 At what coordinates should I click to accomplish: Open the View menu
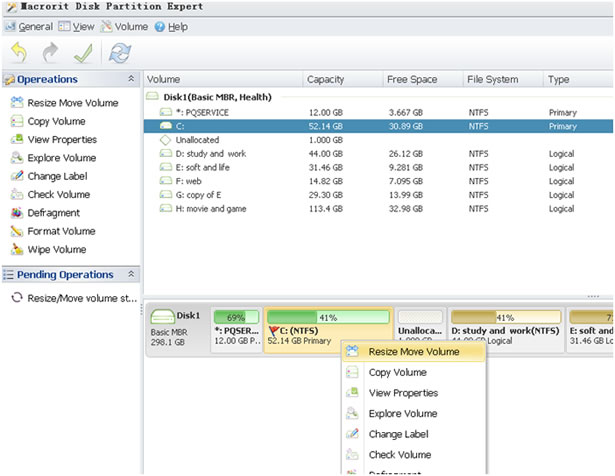(76, 27)
